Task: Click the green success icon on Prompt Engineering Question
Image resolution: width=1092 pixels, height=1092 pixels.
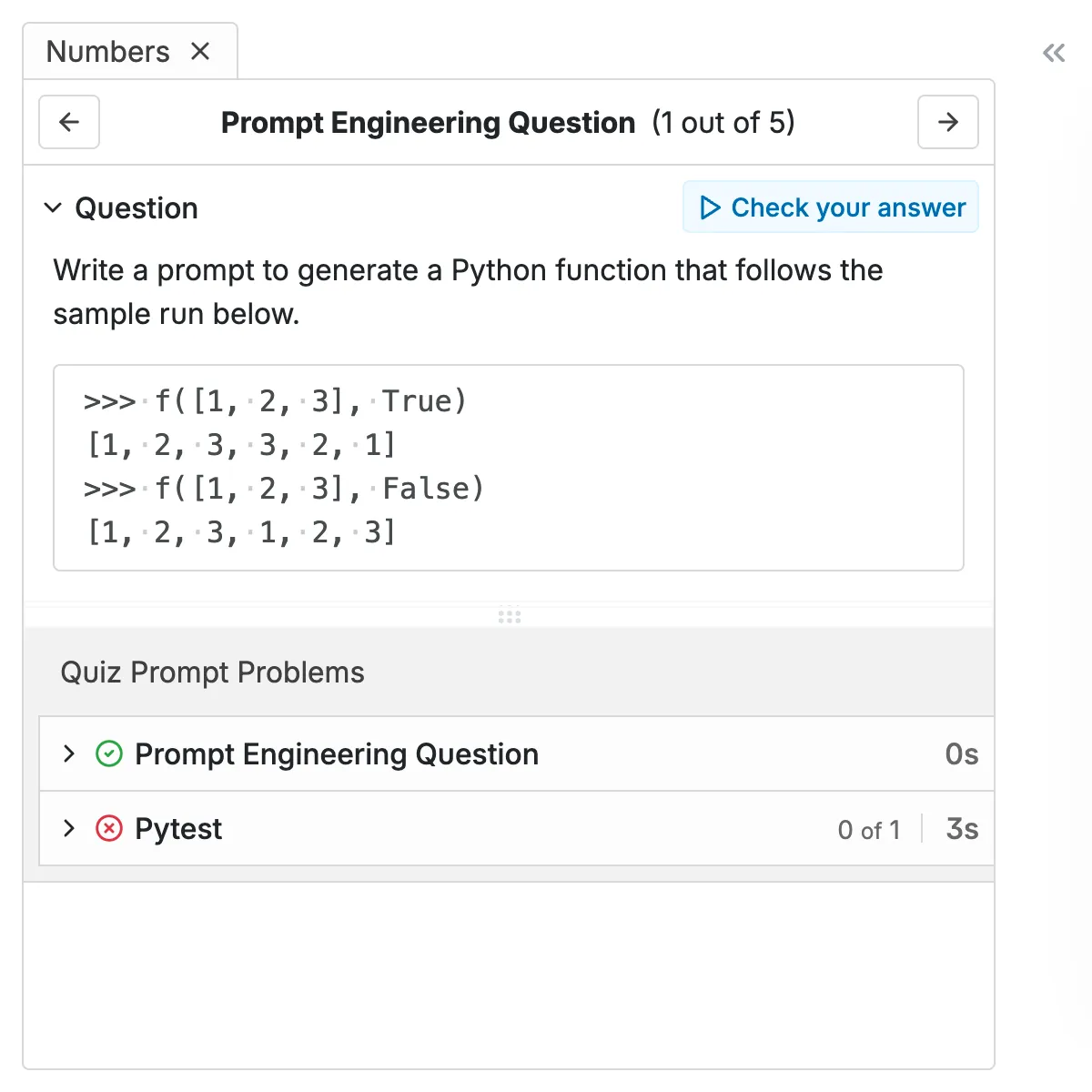Action: [108, 753]
